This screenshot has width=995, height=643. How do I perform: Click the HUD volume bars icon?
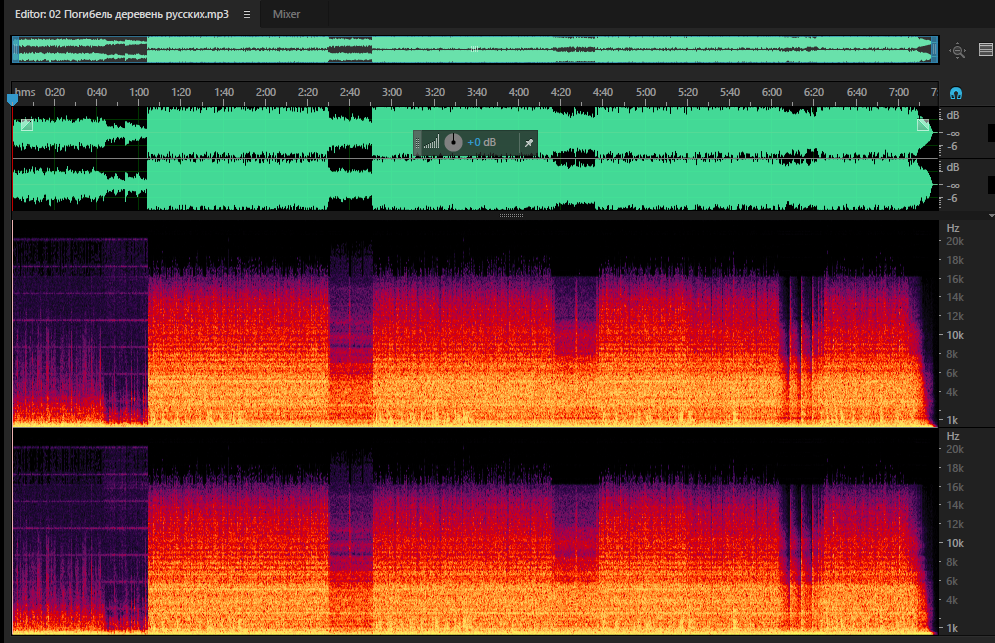point(432,142)
